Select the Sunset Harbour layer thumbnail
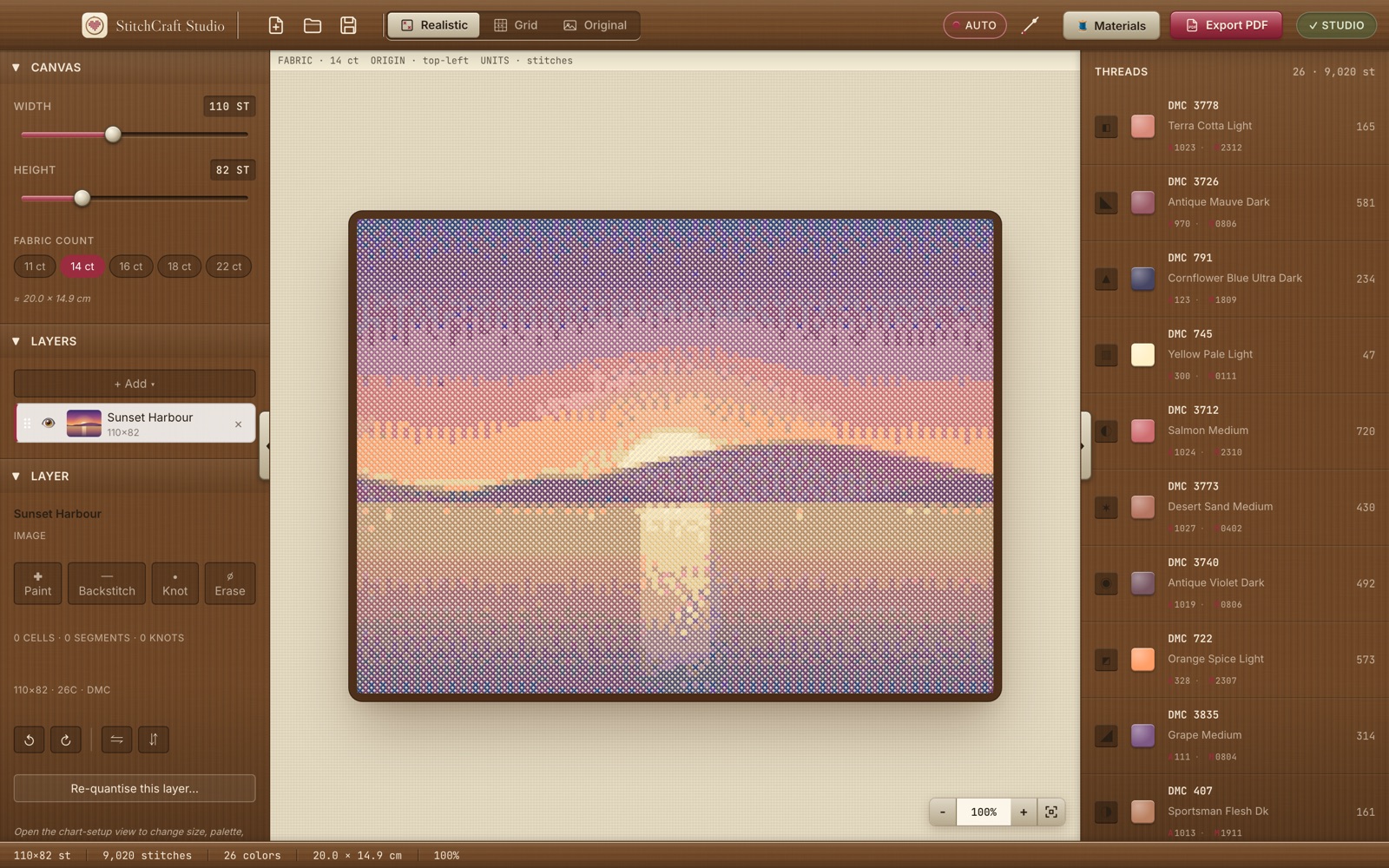 pos(84,424)
